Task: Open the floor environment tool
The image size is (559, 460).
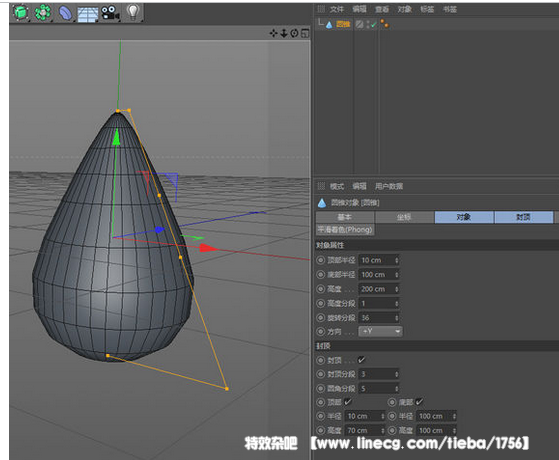Action: pyautogui.click(x=88, y=14)
